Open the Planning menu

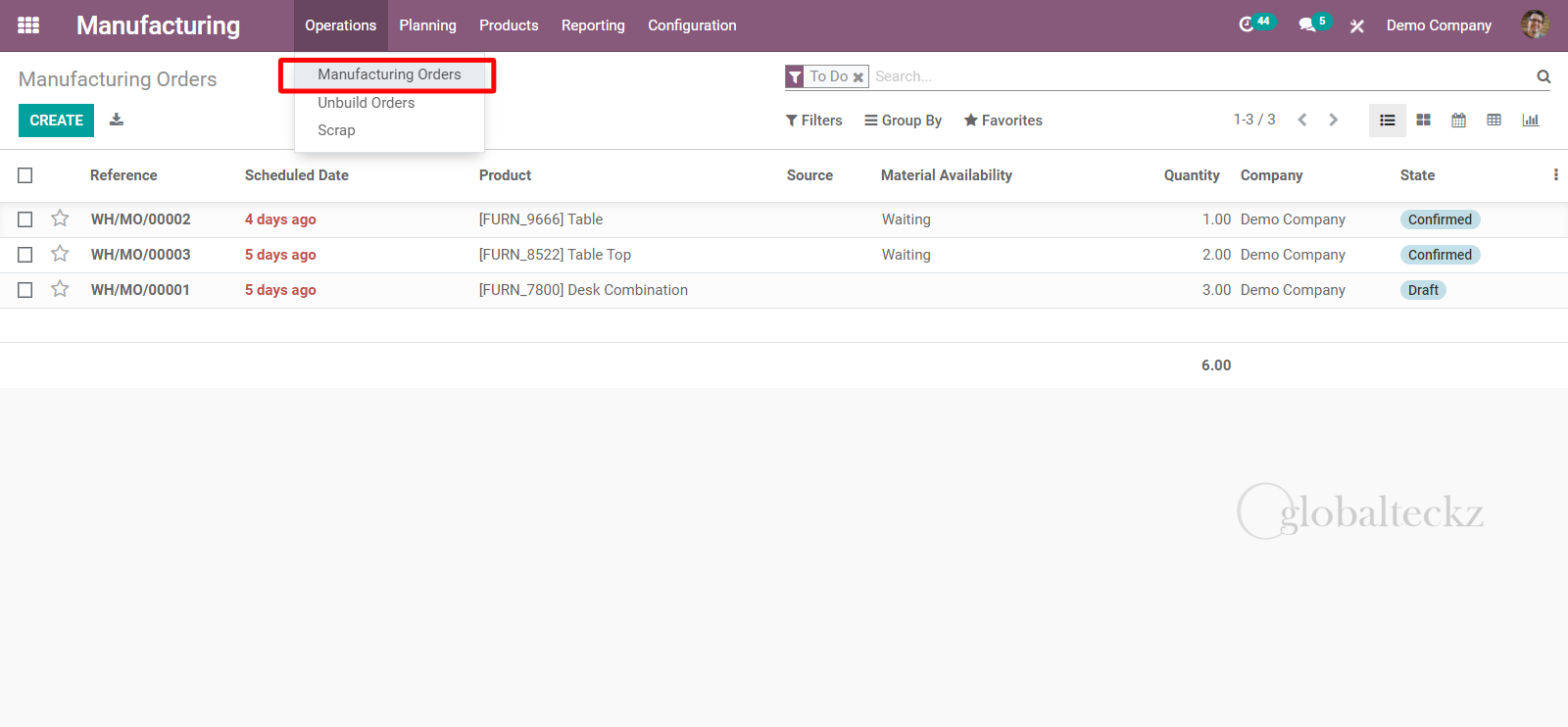tap(427, 25)
